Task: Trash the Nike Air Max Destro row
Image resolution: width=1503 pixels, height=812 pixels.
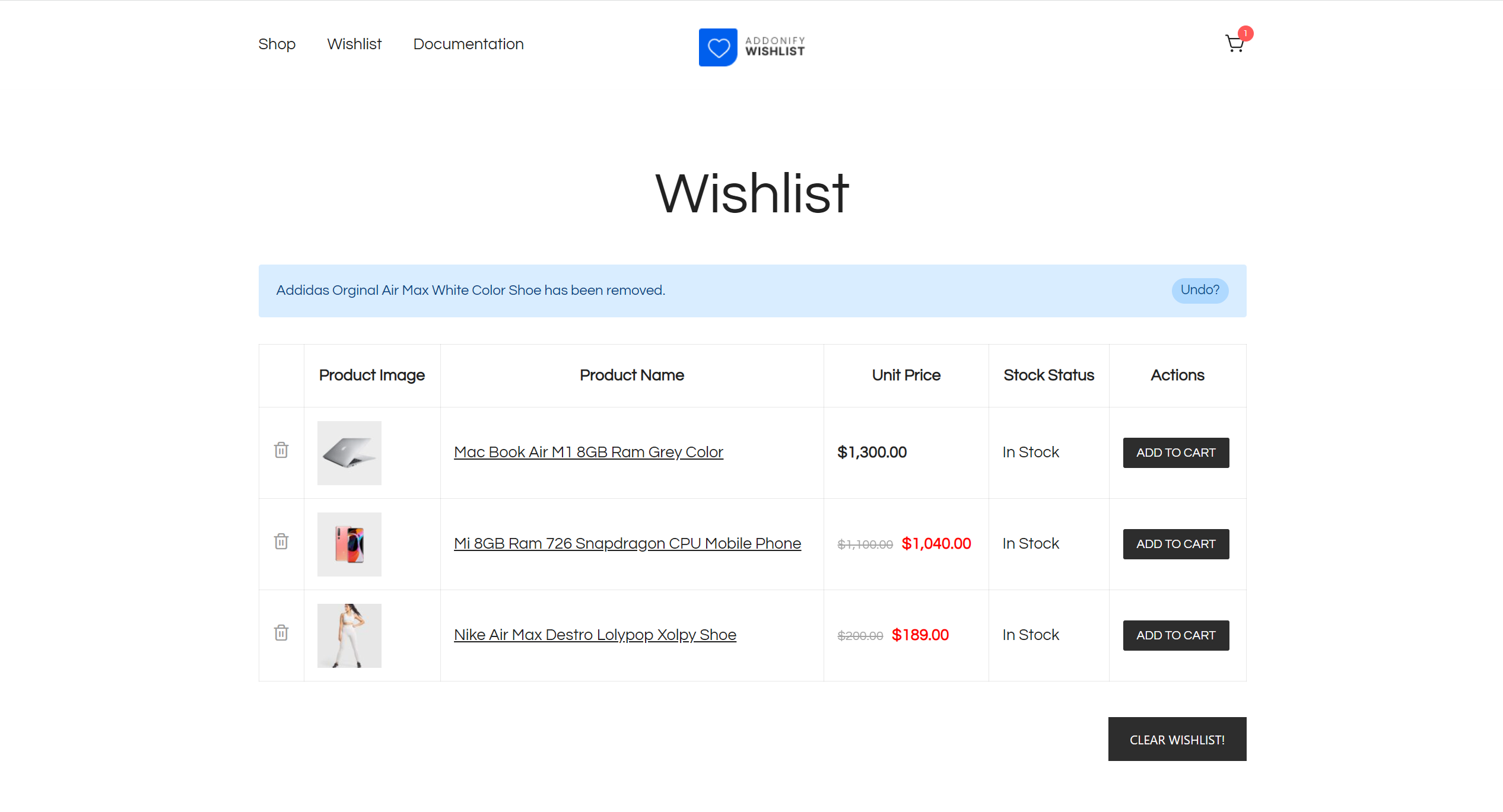Action: tap(281, 633)
